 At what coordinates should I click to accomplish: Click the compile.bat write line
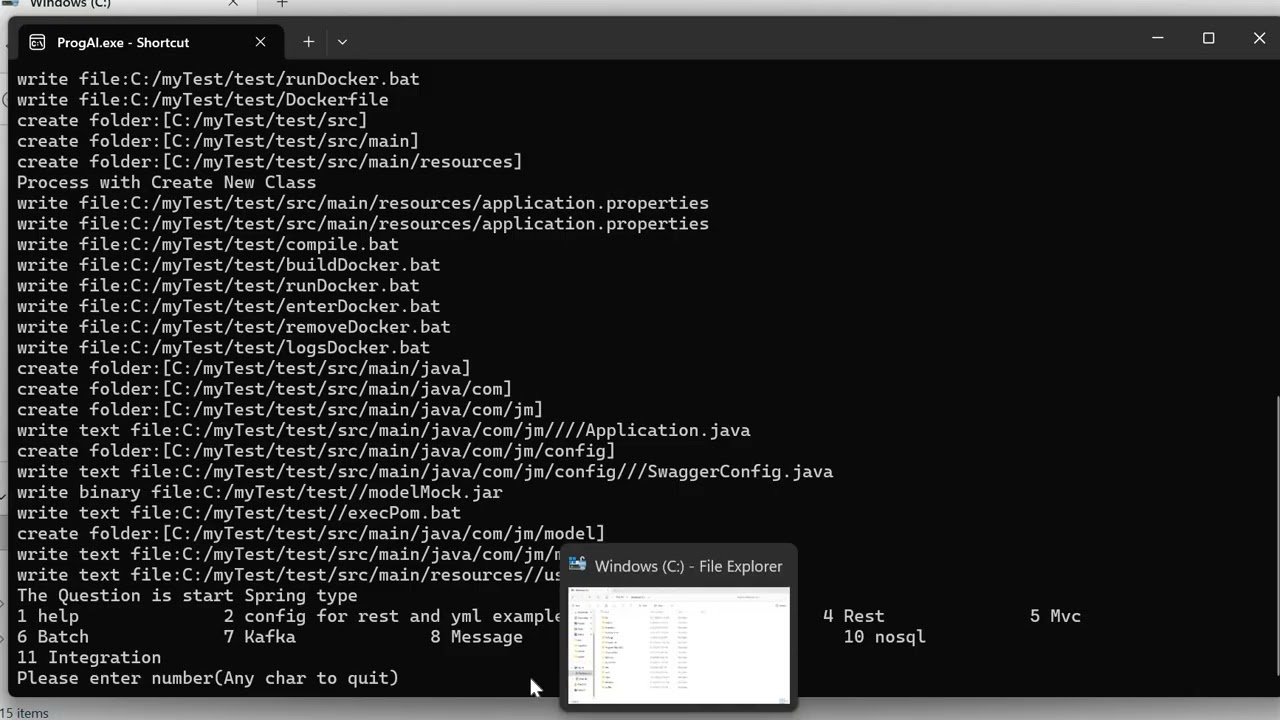point(208,244)
